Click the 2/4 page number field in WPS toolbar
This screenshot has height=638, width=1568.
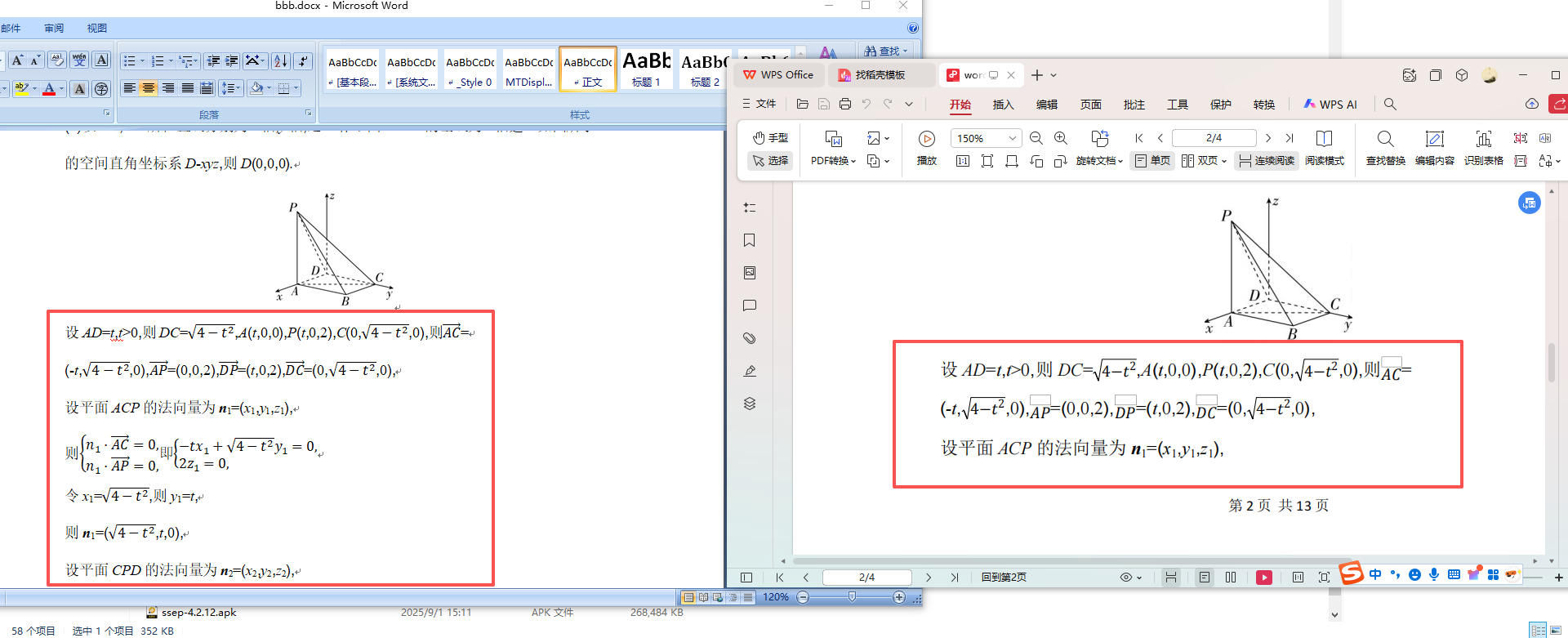point(1214,138)
